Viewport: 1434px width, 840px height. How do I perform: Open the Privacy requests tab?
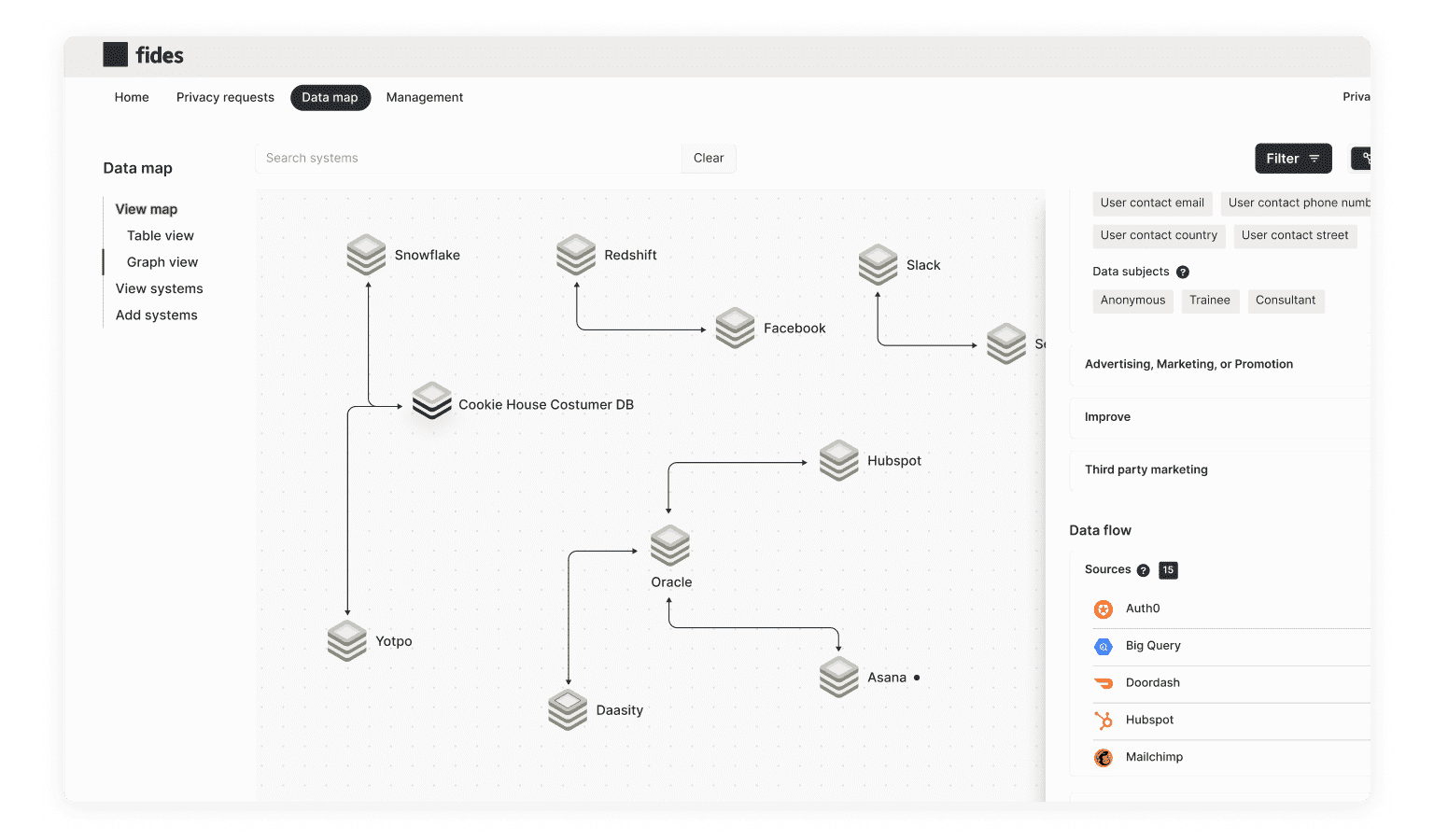(225, 97)
